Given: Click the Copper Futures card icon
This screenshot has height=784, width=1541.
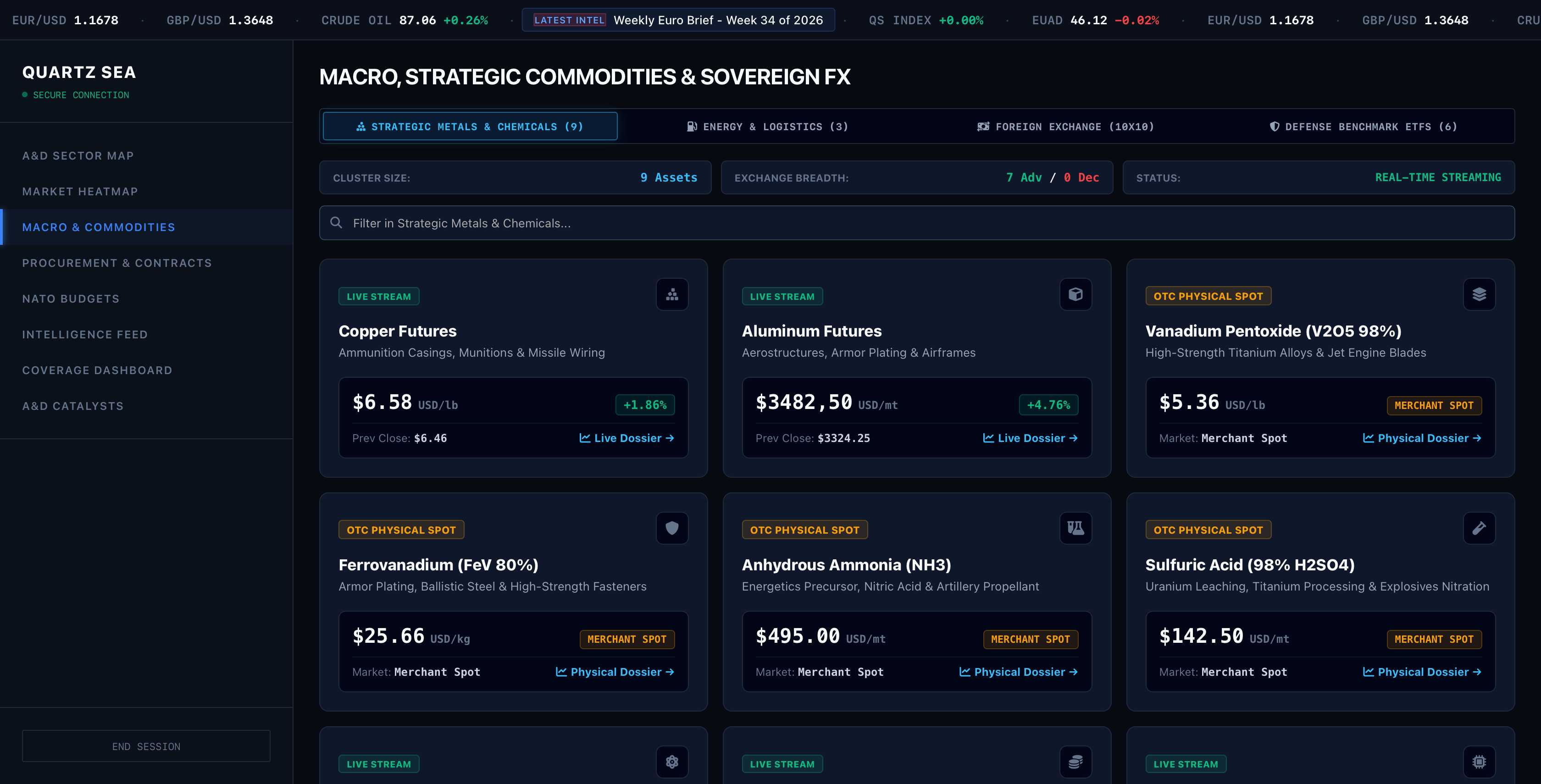Looking at the screenshot, I should (672, 294).
